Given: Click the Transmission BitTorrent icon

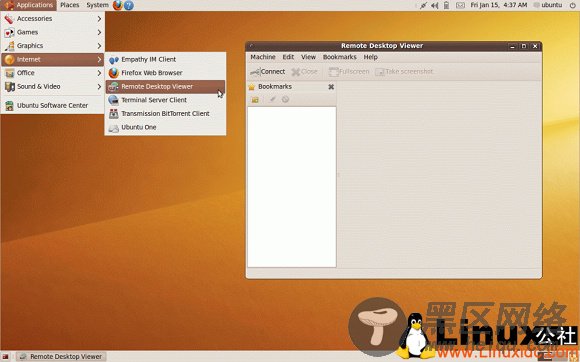Looking at the screenshot, I should (x=114, y=114).
